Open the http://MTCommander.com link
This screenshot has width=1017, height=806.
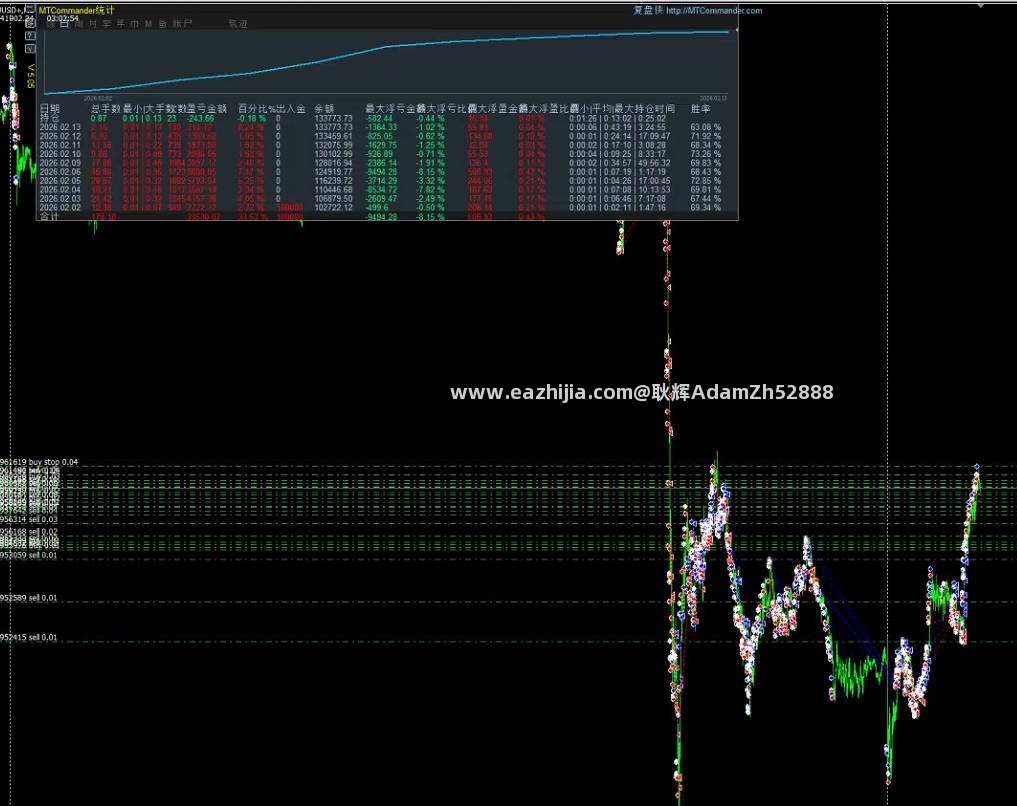tap(714, 10)
